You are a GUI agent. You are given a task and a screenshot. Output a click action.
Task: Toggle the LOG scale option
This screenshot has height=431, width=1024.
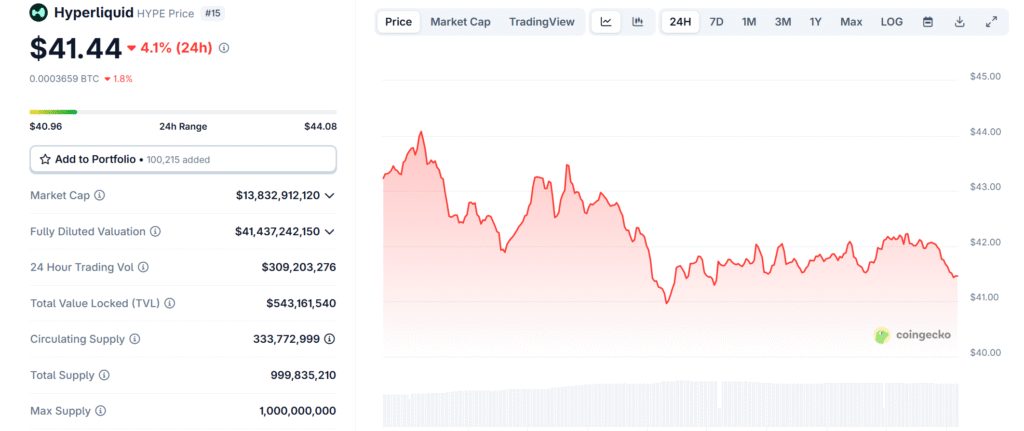pos(891,22)
